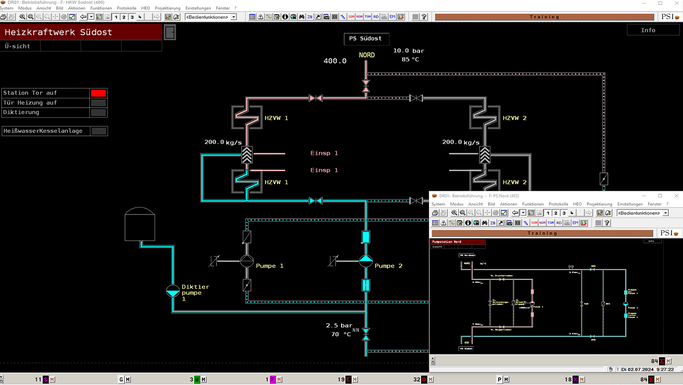The width and height of the screenshot is (683, 385).
Task: Click print icon in PS Nord toolbar
Action: (435, 213)
